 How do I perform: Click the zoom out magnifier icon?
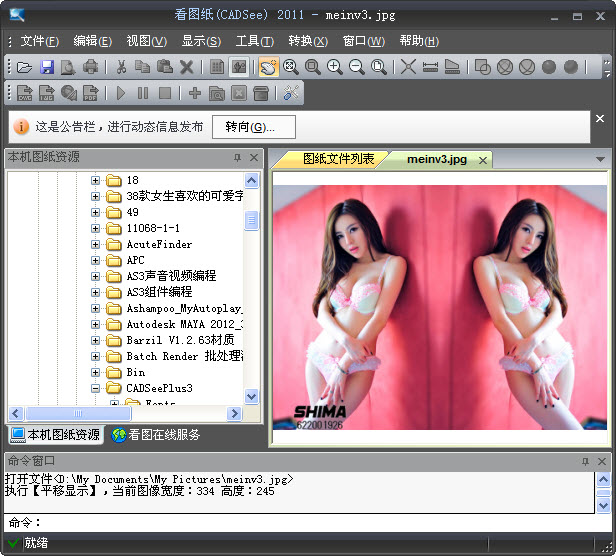(x=356, y=67)
